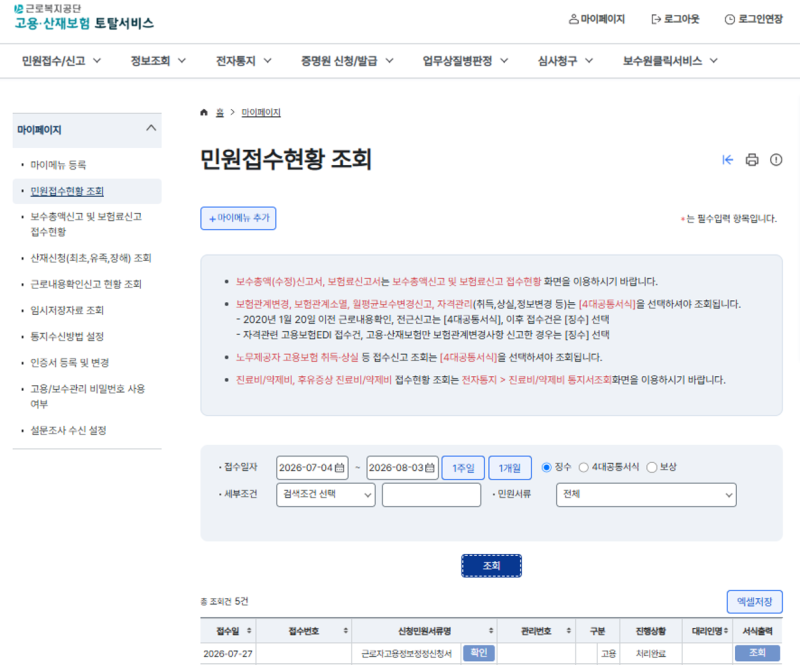Click the 처리완료 status cell
The height and width of the screenshot is (665, 800).
pyautogui.click(x=651, y=654)
